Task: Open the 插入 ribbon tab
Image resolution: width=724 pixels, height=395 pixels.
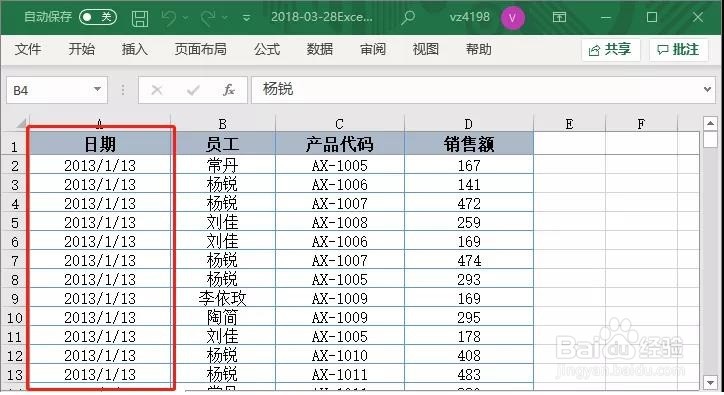Action: [x=134, y=49]
